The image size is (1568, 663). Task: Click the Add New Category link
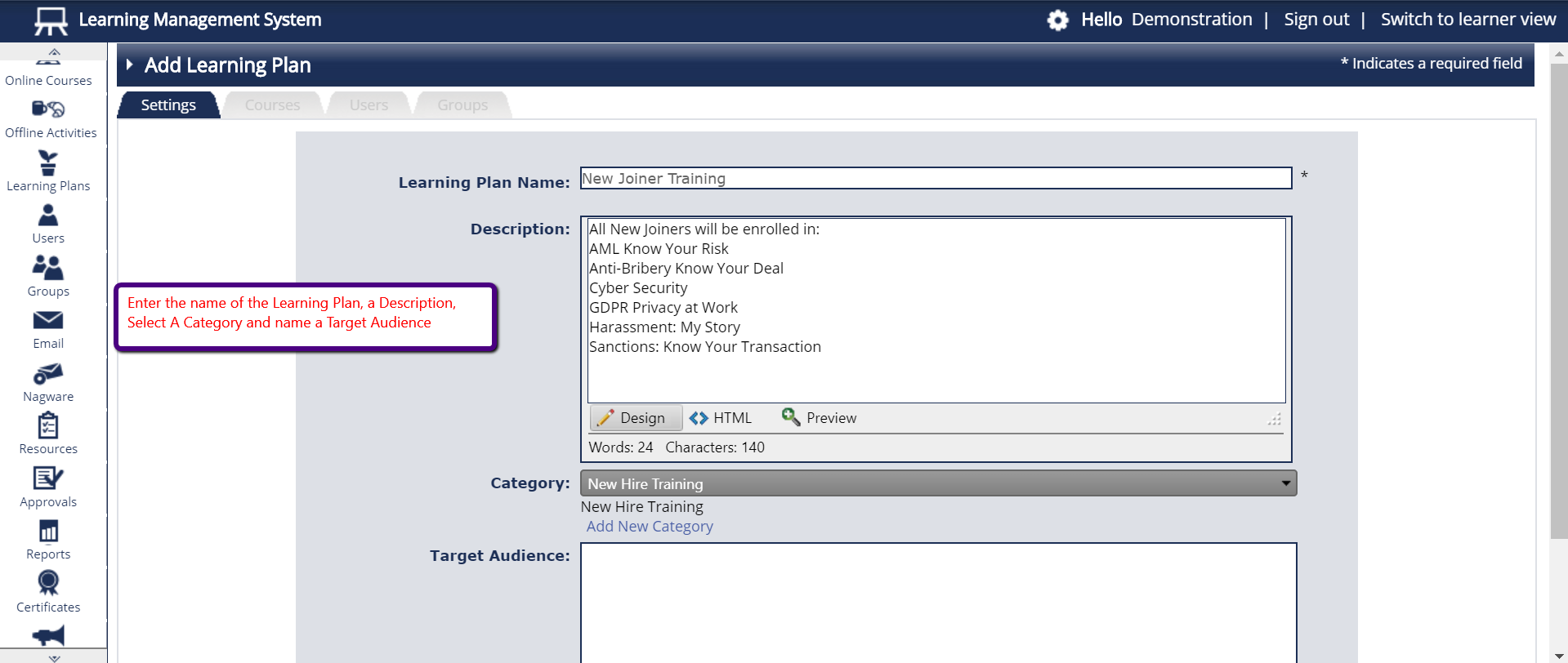click(650, 527)
